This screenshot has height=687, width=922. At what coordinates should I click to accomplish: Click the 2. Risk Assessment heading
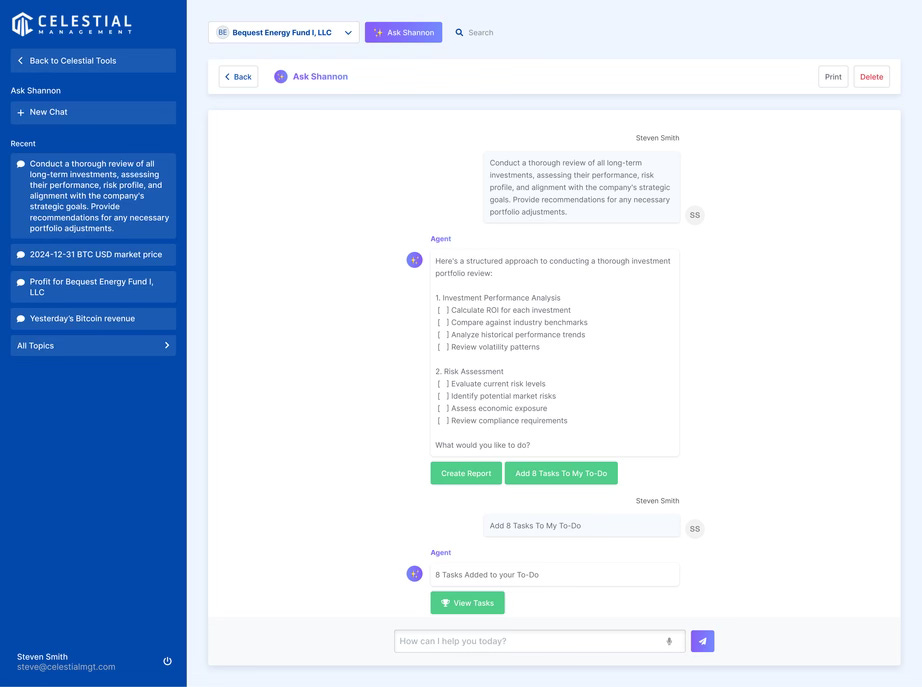point(469,371)
